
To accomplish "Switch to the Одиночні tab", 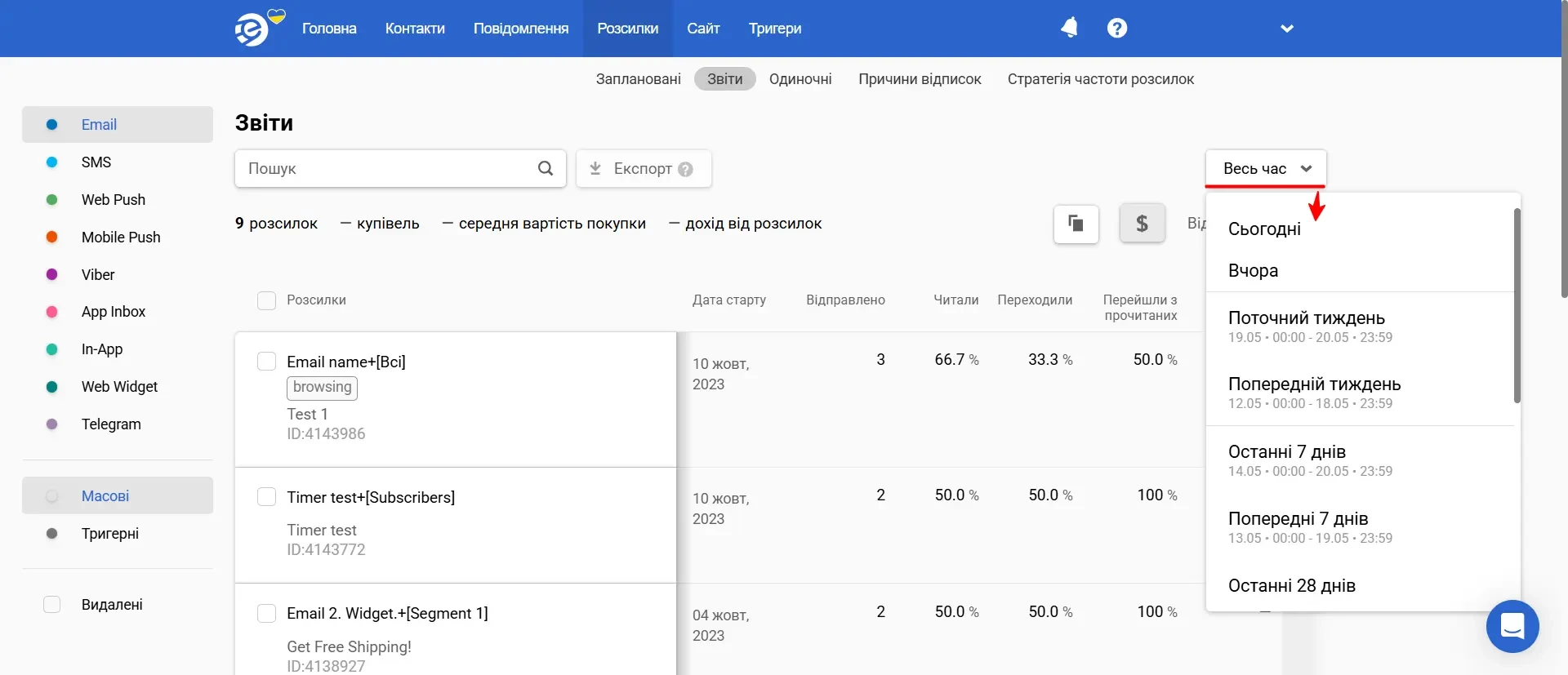I will [x=800, y=79].
